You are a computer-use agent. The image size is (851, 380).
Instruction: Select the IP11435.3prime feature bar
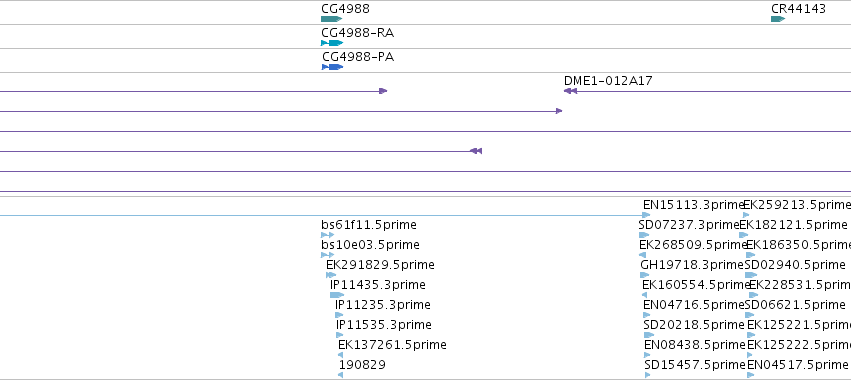[x=336, y=295]
